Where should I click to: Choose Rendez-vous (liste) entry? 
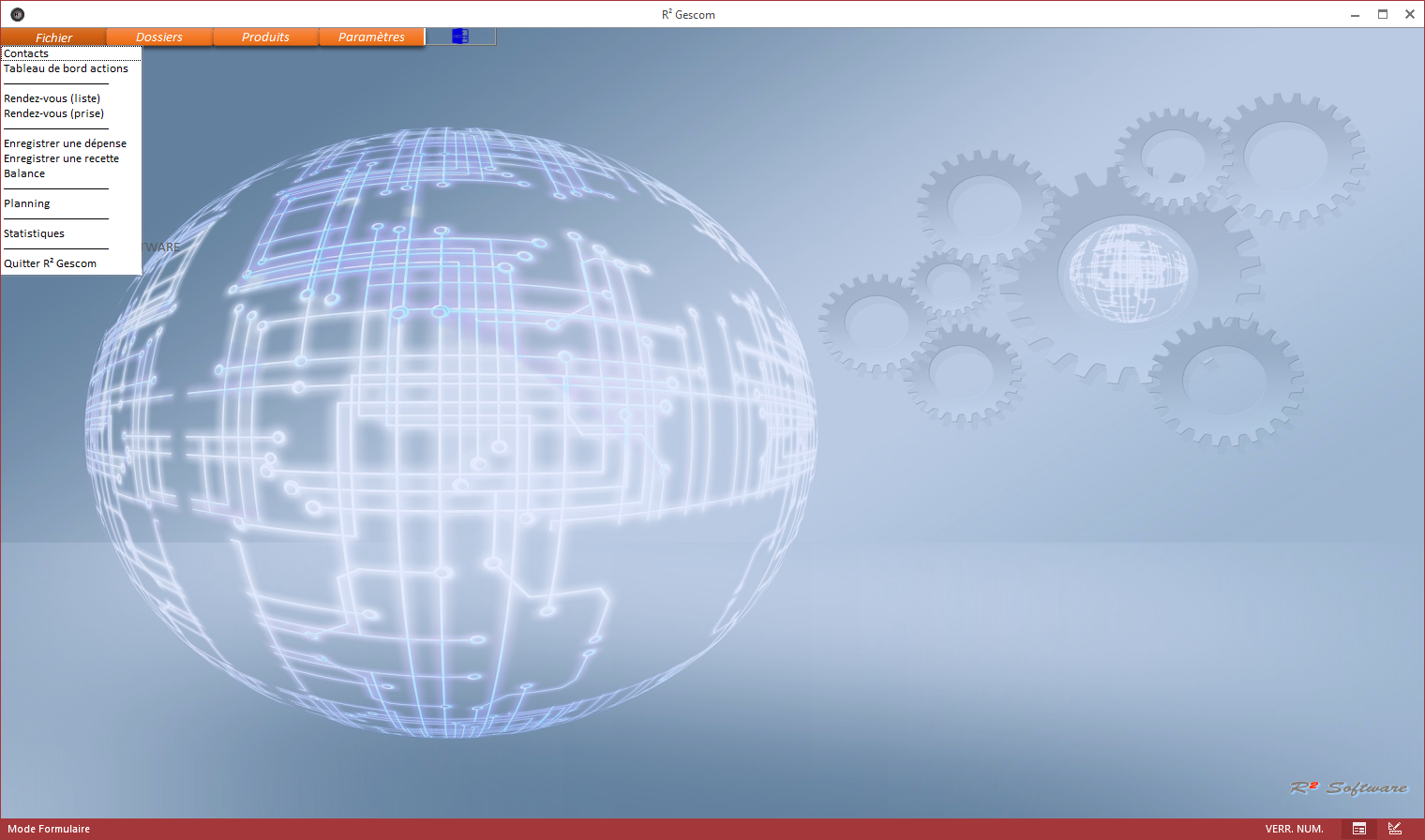52,98
